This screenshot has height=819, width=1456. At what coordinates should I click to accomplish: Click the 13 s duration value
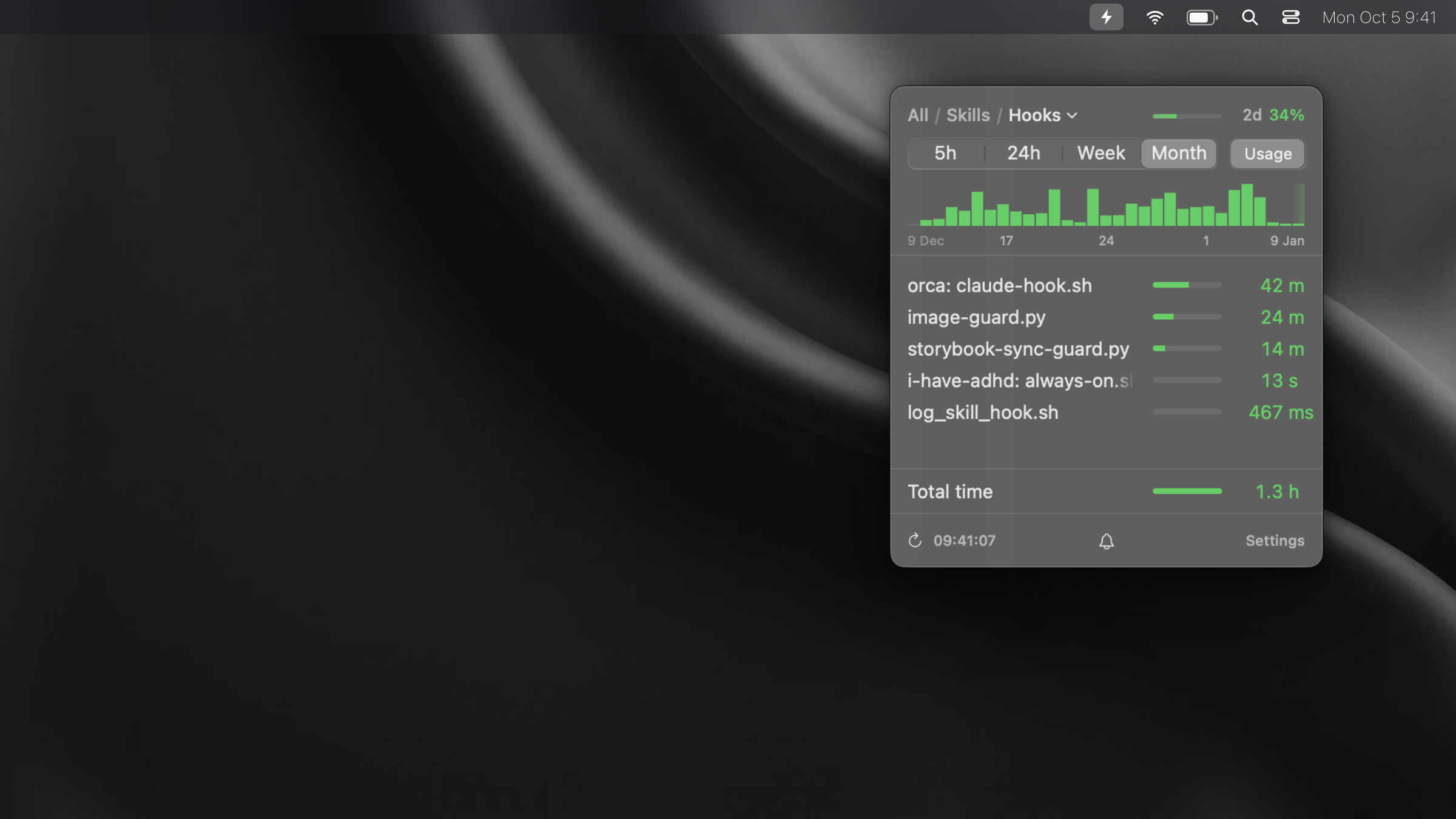(x=1279, y=380)
